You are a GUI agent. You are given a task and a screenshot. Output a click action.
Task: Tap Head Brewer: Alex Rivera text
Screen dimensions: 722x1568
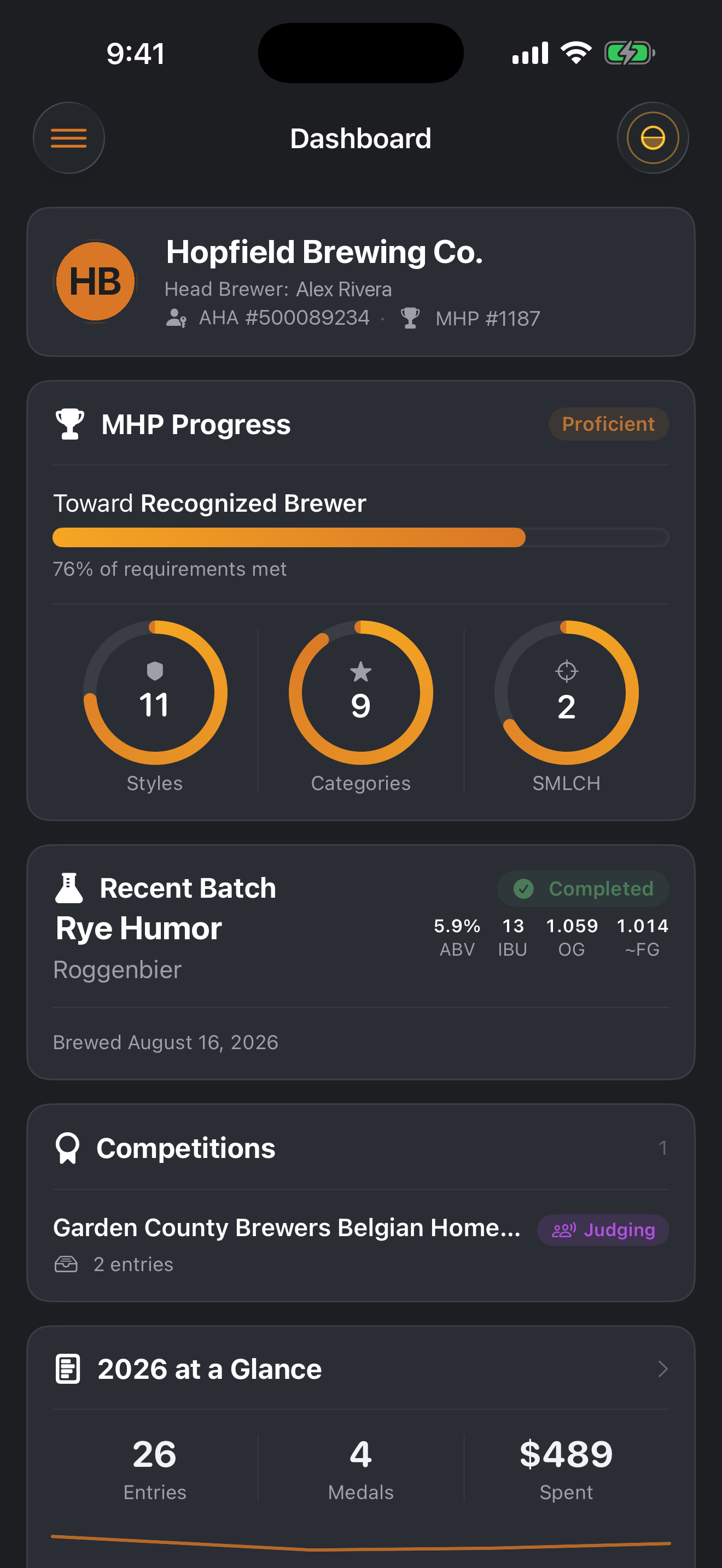point(278,289)
